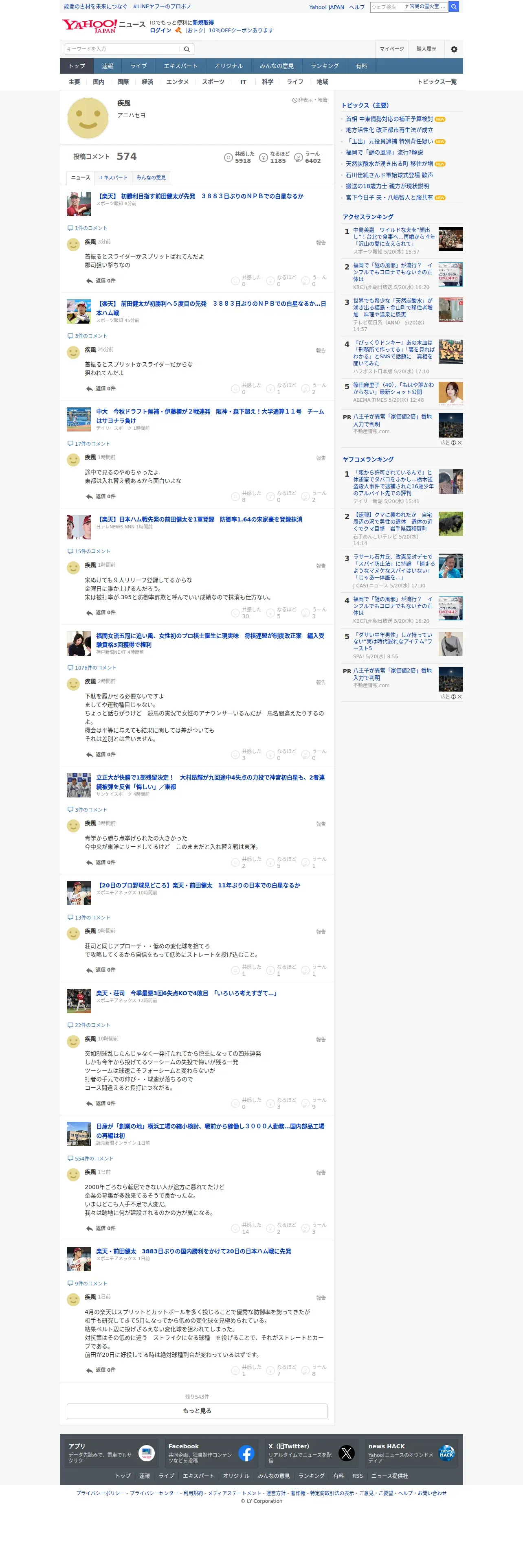This screenshot has height=1568, width=523.
Task: Select the ニュース comment tab under 投稿コメント
Action: tap(80, 178)
